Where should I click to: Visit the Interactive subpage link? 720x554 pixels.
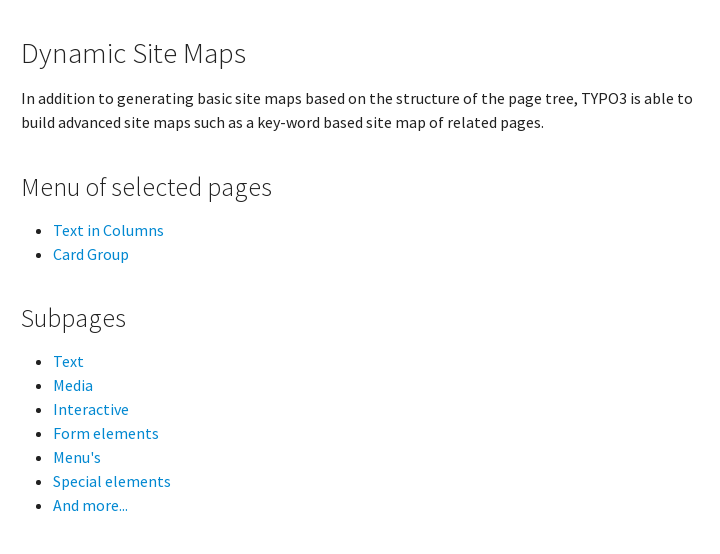coord(91,410)
